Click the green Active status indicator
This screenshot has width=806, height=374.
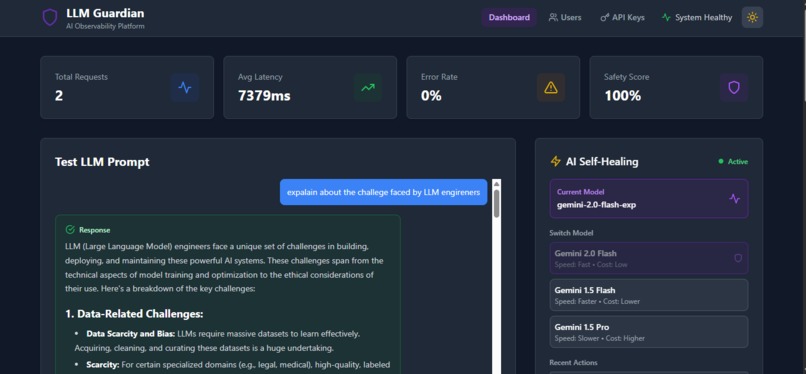[x=733, y=161]
